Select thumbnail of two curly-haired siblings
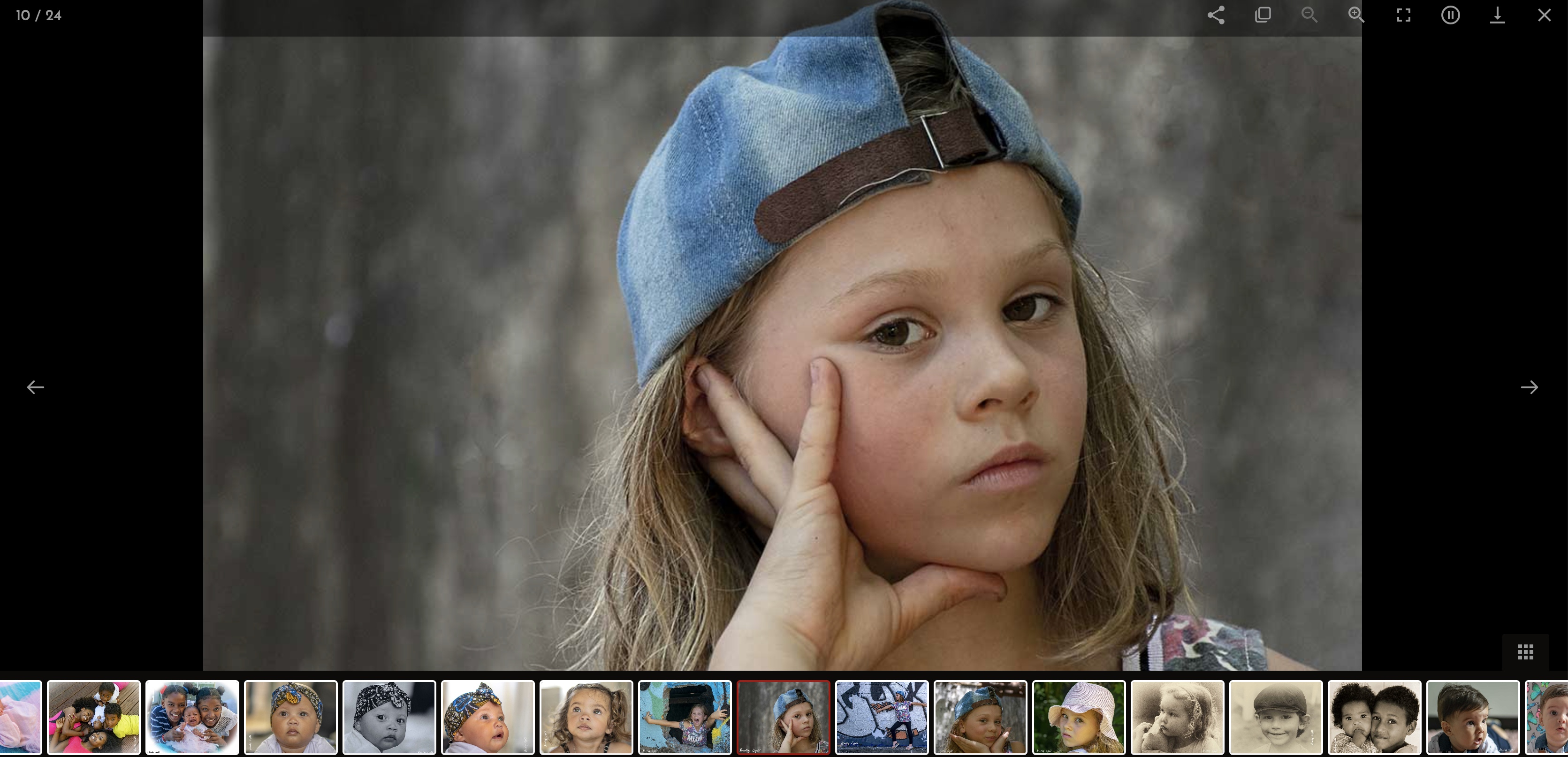 pyautogui.click(x=1375, y=718)
